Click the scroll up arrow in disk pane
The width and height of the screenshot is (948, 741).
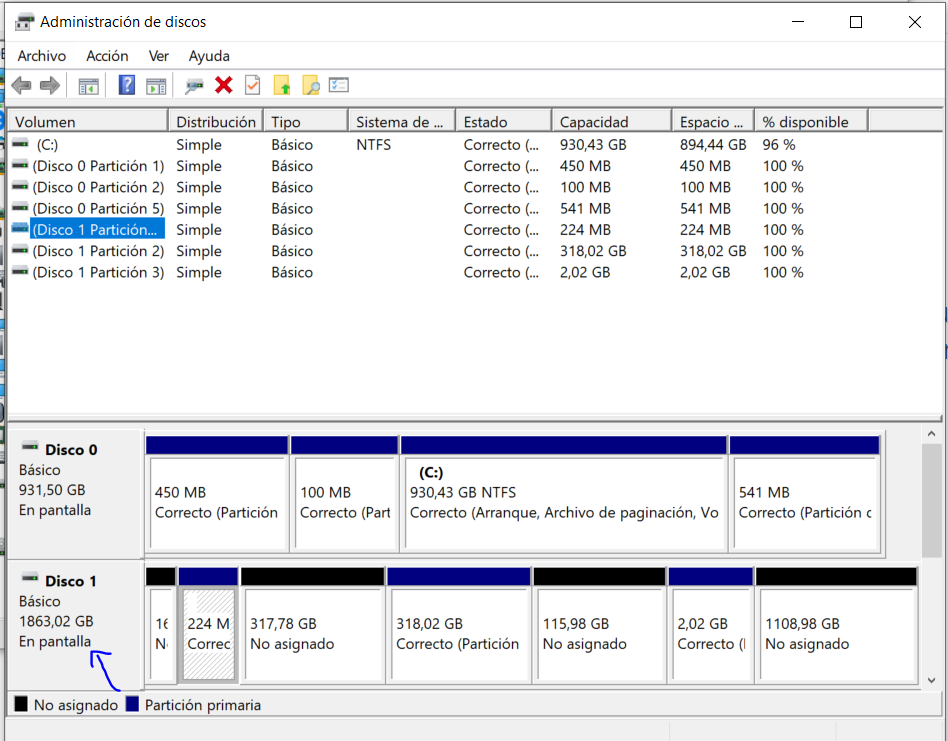pyautogui.click(x=931, y=434)
